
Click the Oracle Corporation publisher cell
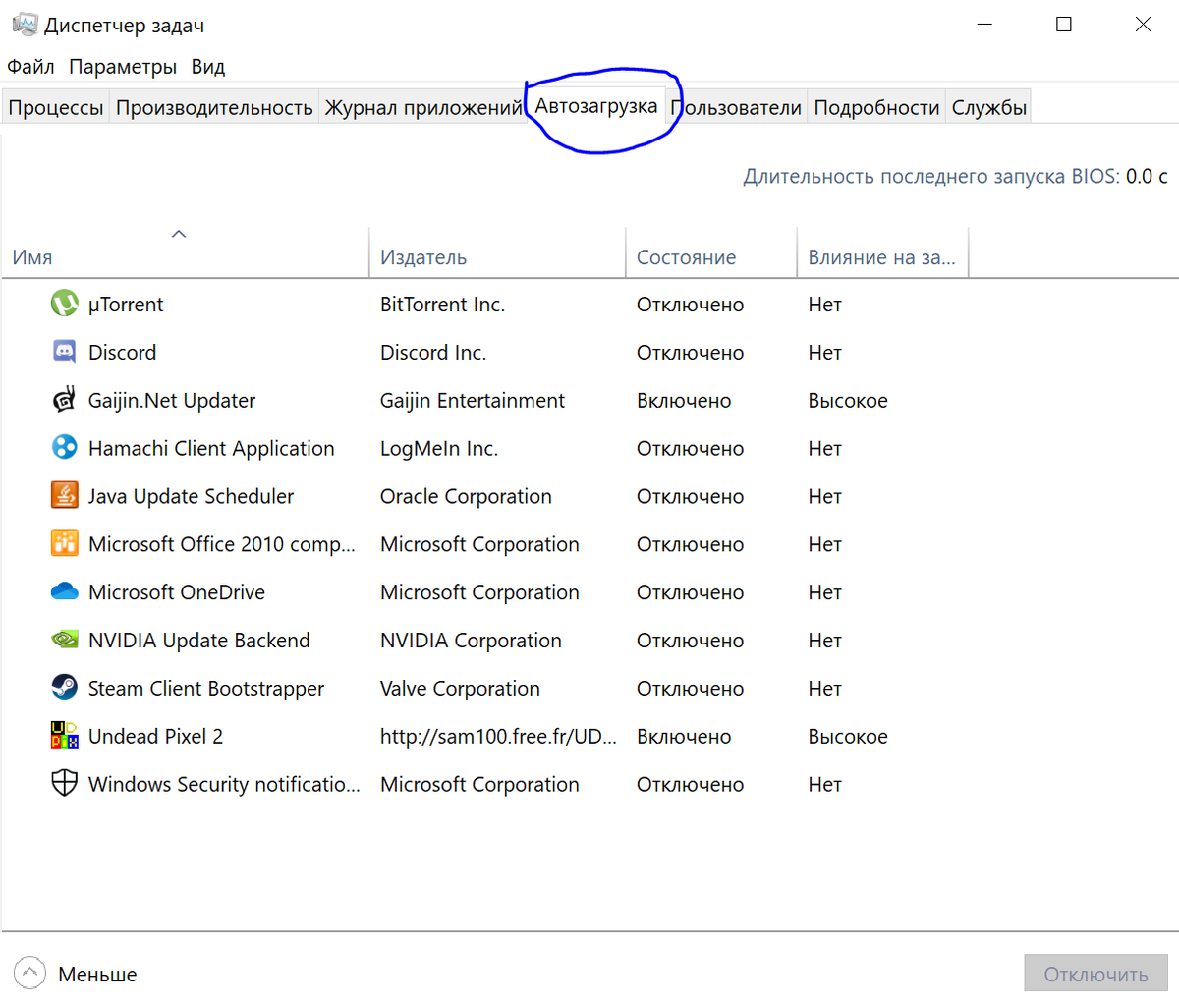466,496
